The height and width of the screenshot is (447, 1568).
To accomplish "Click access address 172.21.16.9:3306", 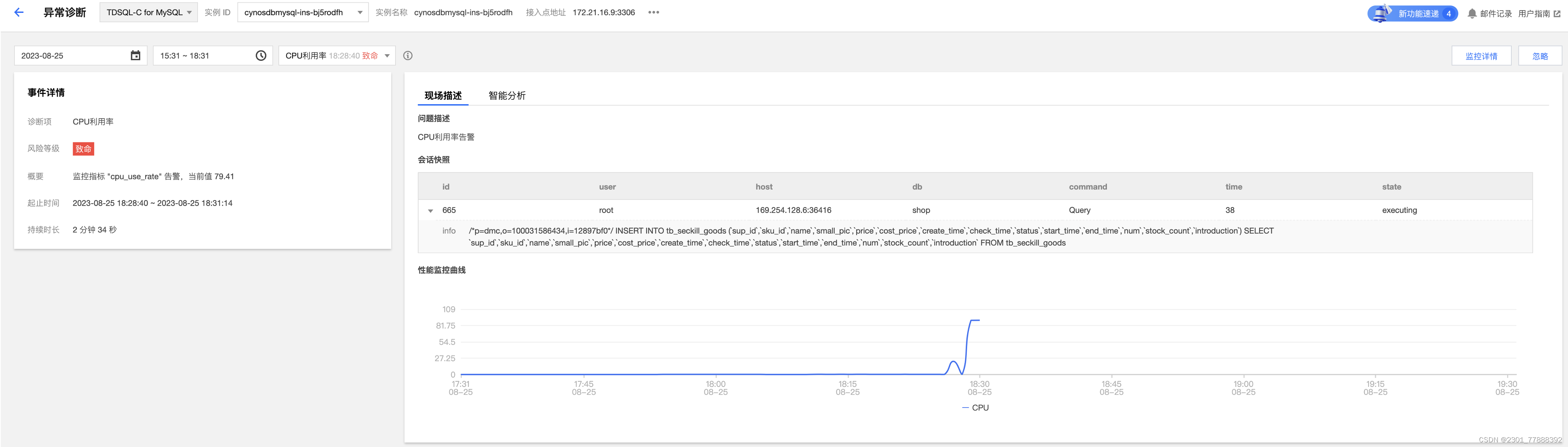I will click(x=603, y=12).
